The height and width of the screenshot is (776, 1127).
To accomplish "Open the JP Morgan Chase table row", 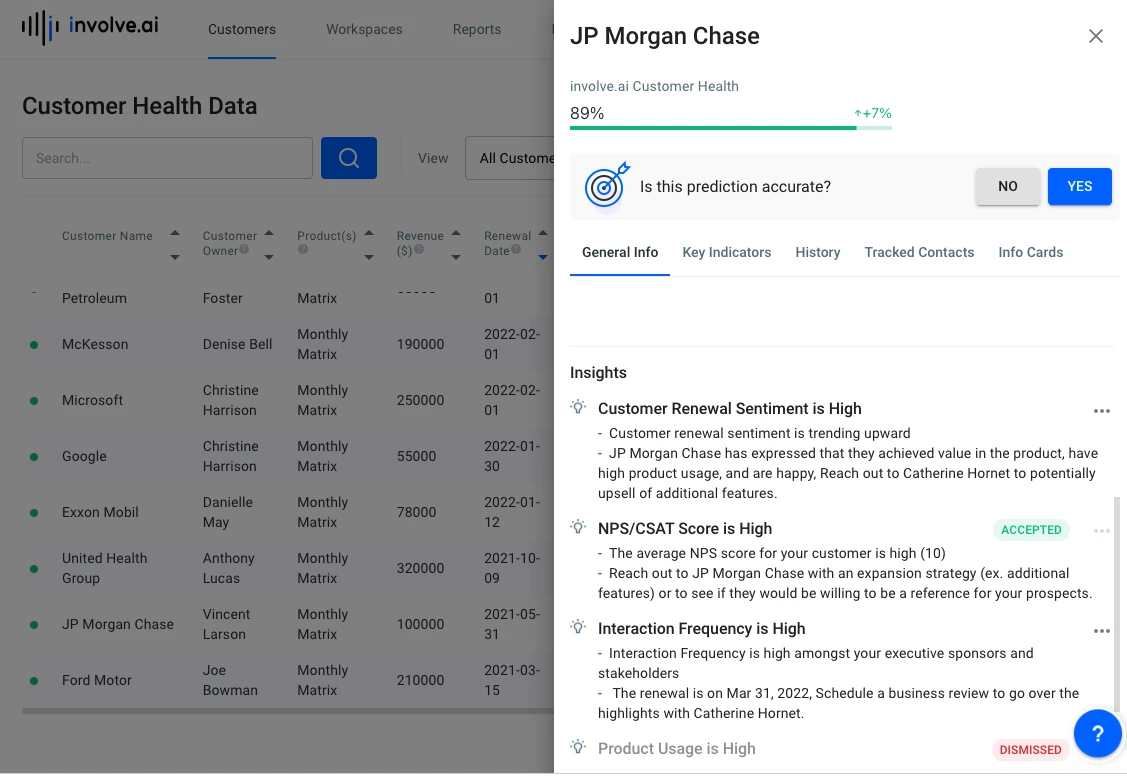I will pos(288,624).
